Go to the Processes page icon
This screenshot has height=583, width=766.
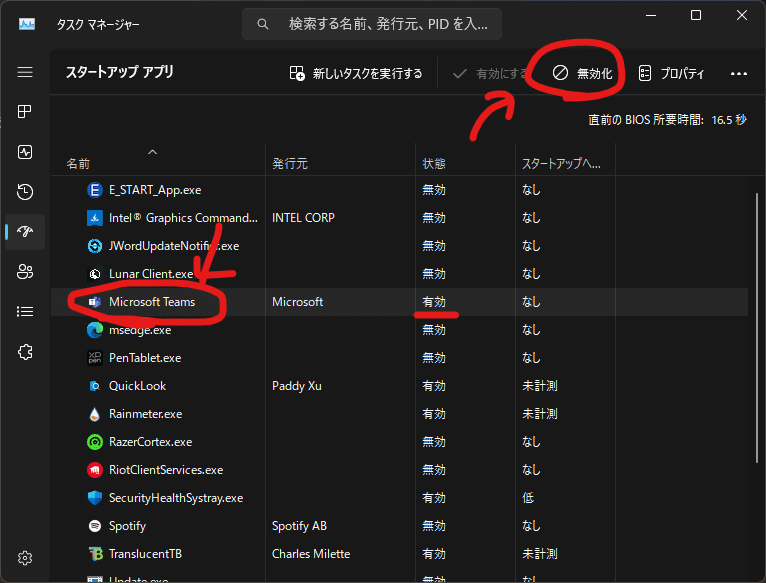[25, 112]
